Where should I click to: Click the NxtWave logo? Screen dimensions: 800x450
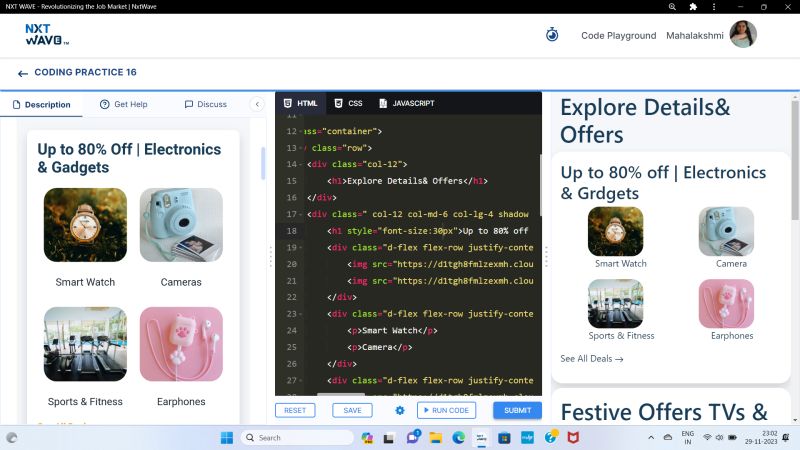[x=46, y=35]
